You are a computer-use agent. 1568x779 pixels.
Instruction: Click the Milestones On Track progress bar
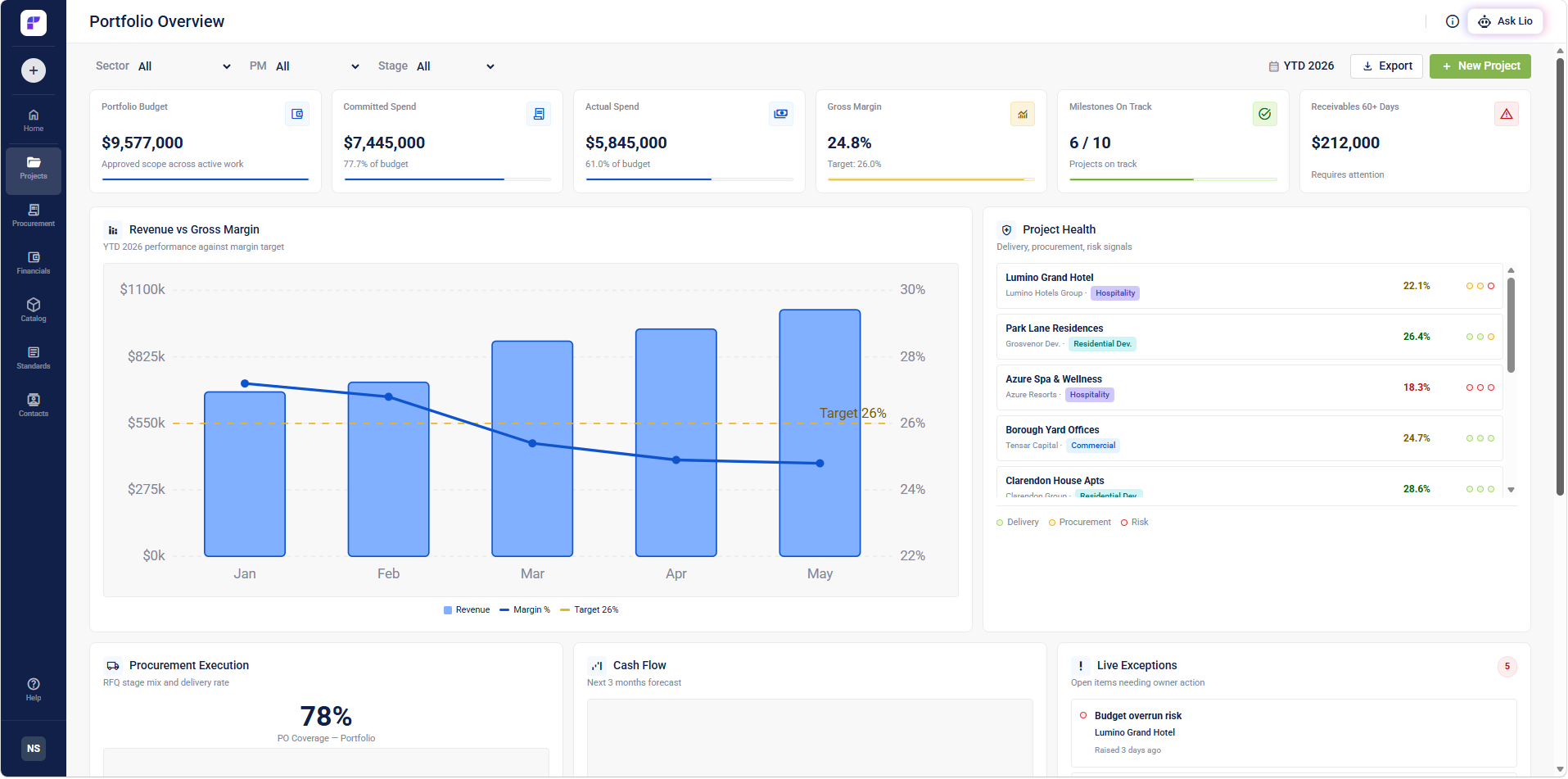[1173, 179]
